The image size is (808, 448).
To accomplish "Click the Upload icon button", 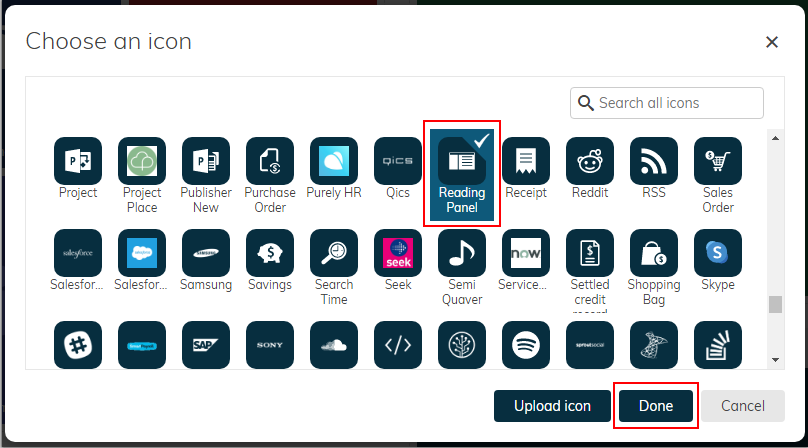I will tap(552, 406).
